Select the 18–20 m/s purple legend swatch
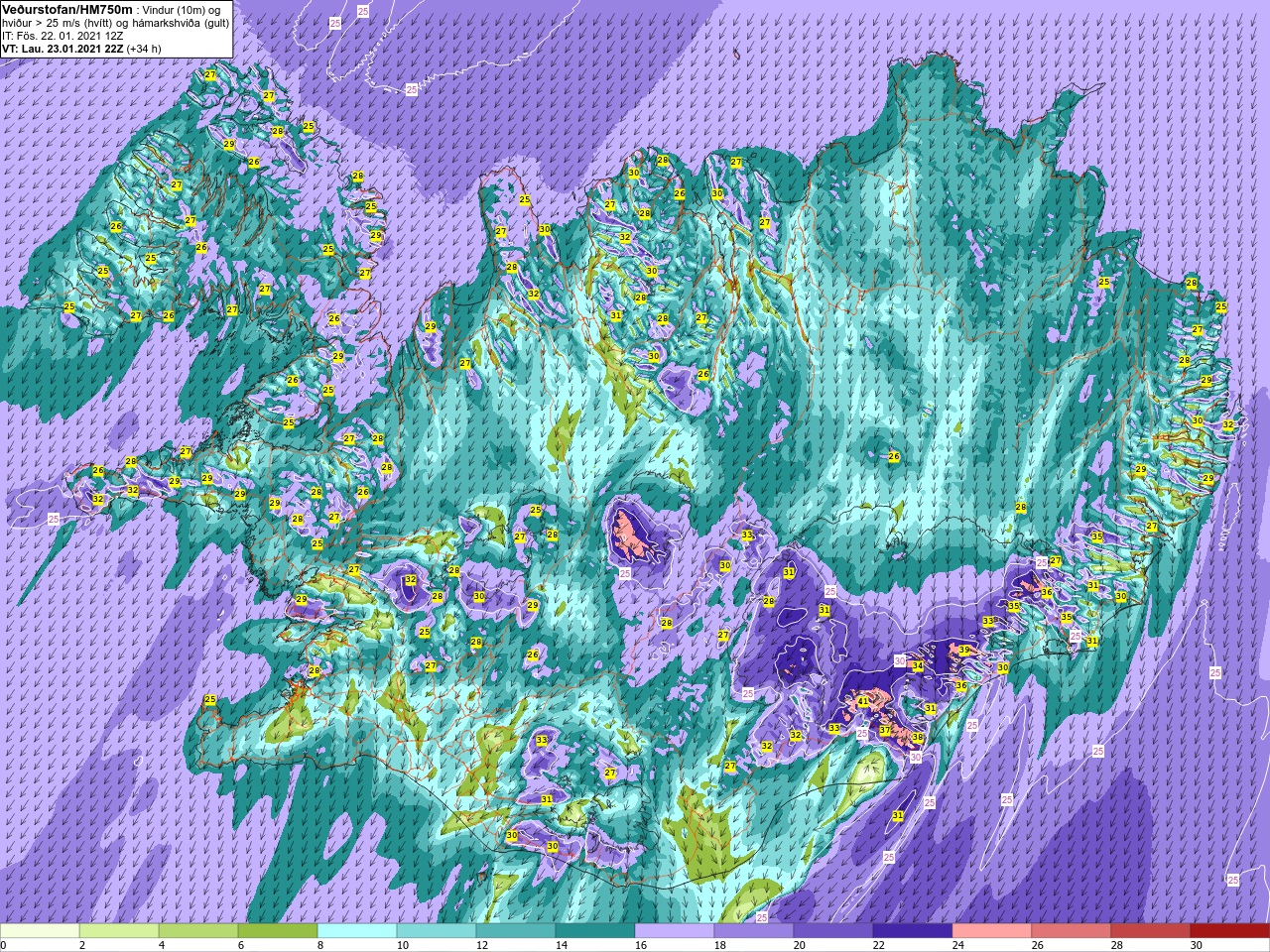 pyautogui.click(x=754, y=931)
